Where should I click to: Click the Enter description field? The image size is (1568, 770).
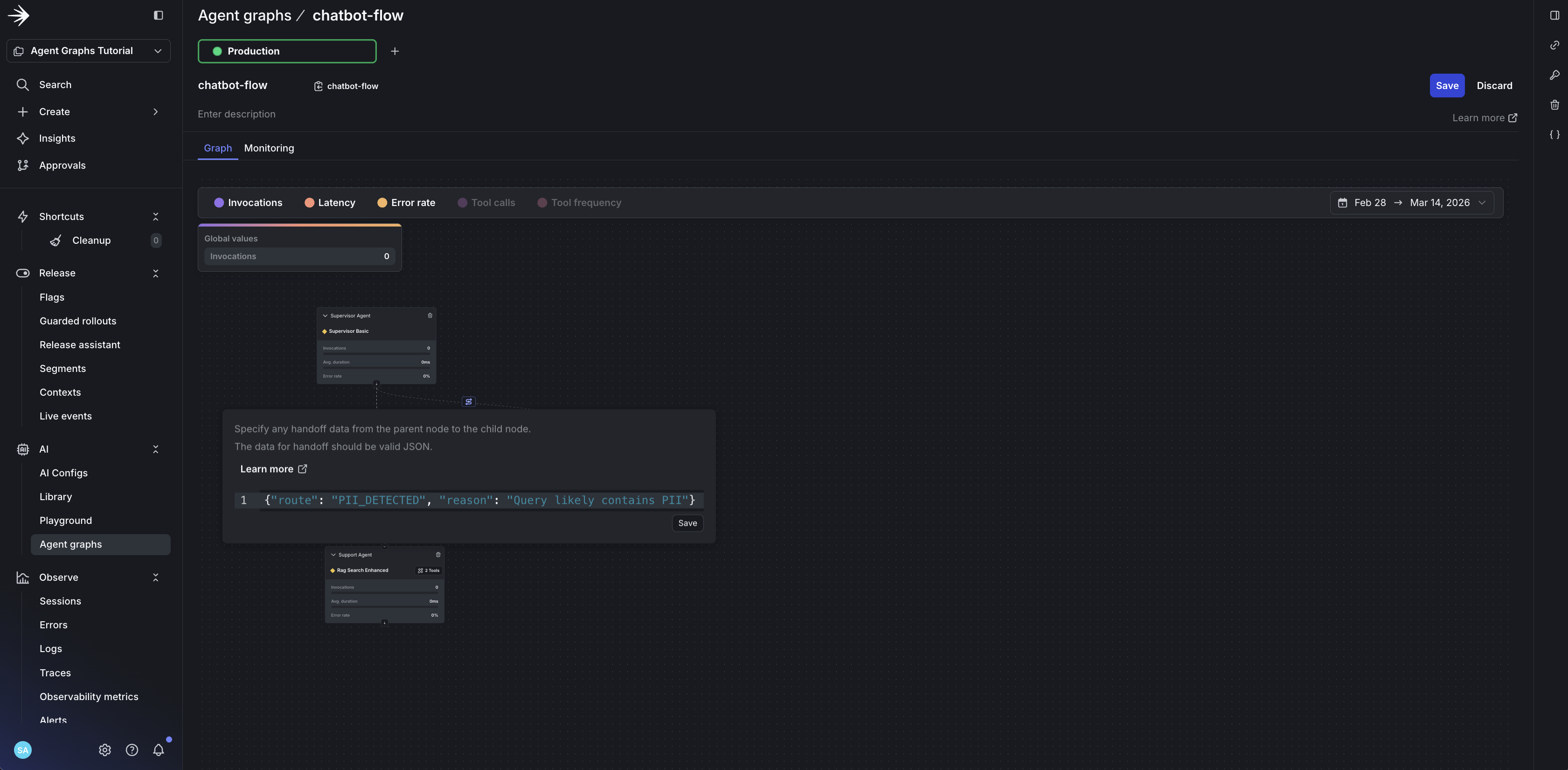click(x=237, y=114)
